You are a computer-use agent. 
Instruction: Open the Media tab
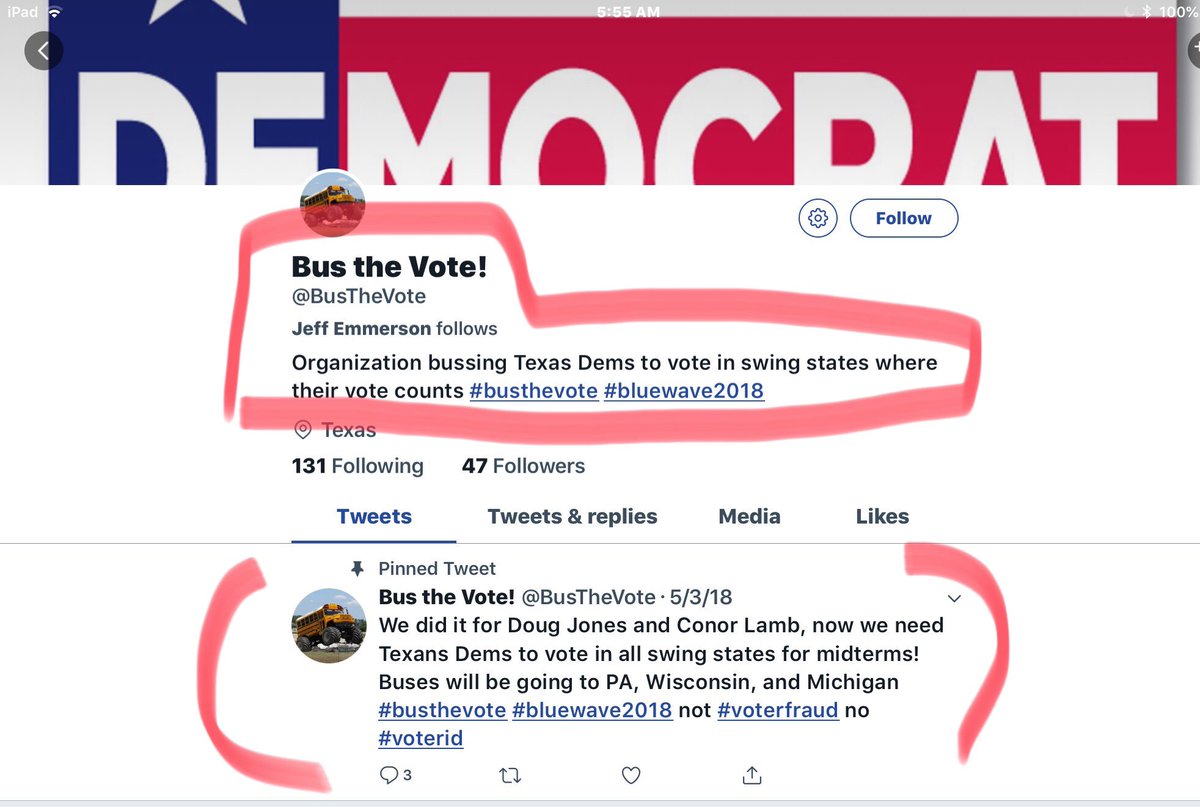[x=750, y=517]
